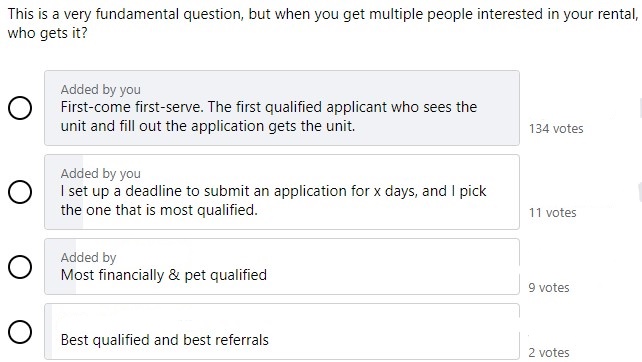Click Added by you label on first option
This screenshot has height=362, width=642.
101,89
